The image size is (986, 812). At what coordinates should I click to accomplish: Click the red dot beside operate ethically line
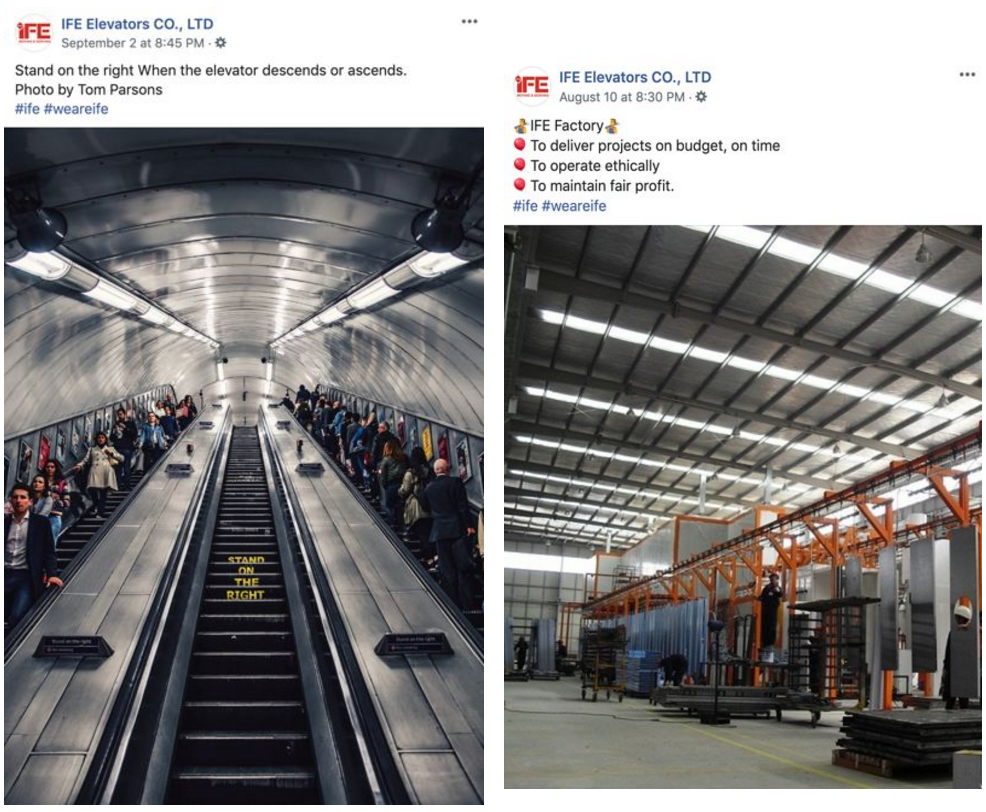click(519, 165)
